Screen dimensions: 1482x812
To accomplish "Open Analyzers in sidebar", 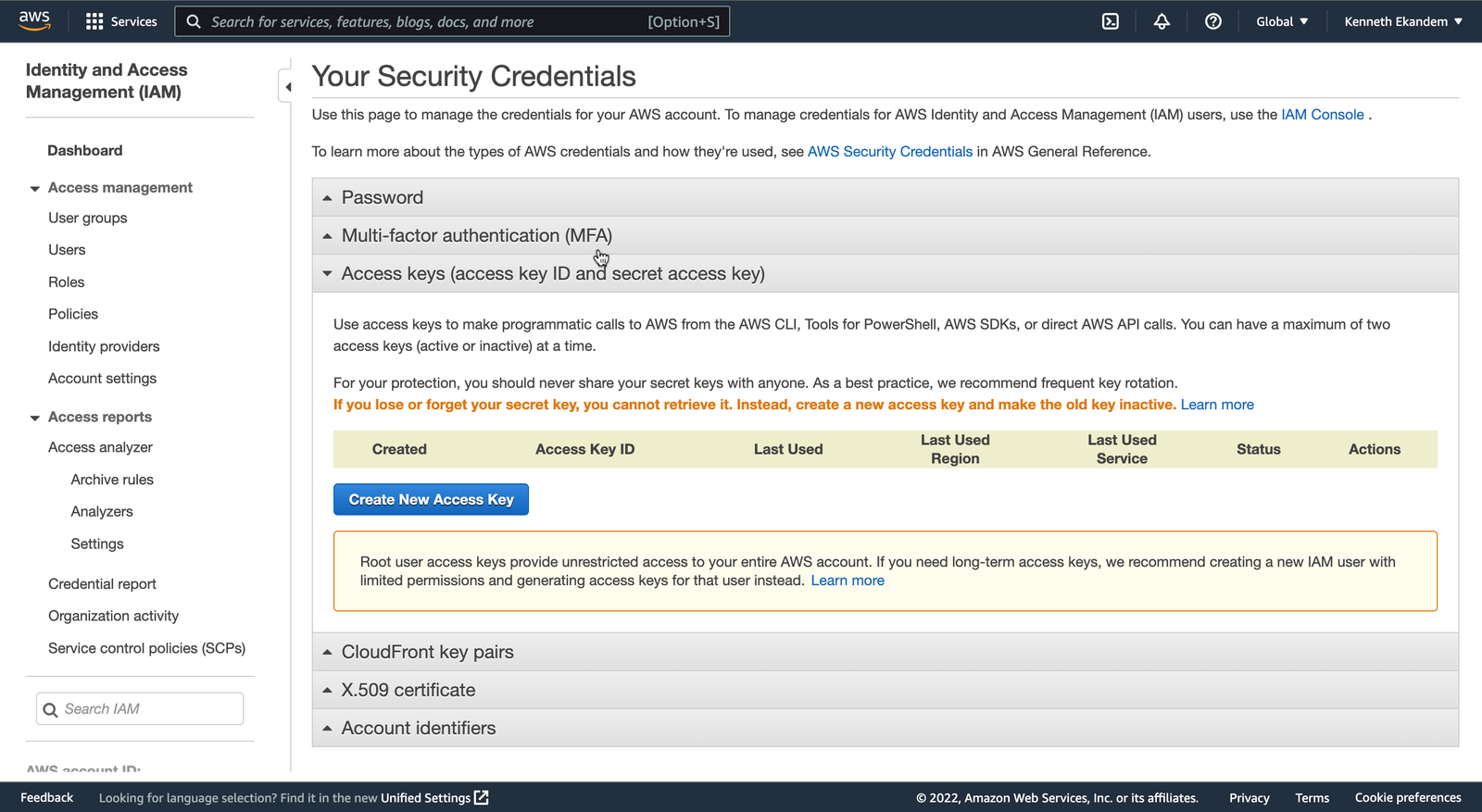I will click(x=102, y=511).
